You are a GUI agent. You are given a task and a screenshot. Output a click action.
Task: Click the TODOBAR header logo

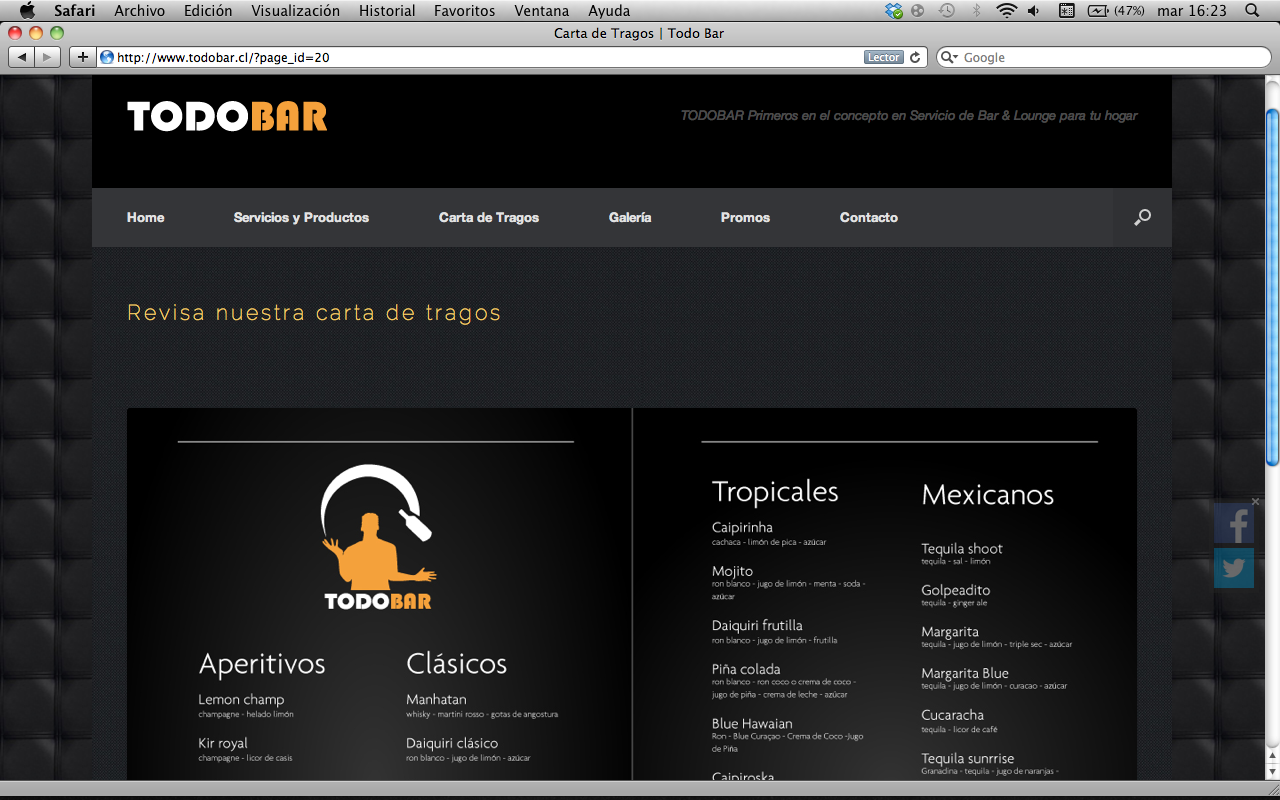click(x=227, y=117)
